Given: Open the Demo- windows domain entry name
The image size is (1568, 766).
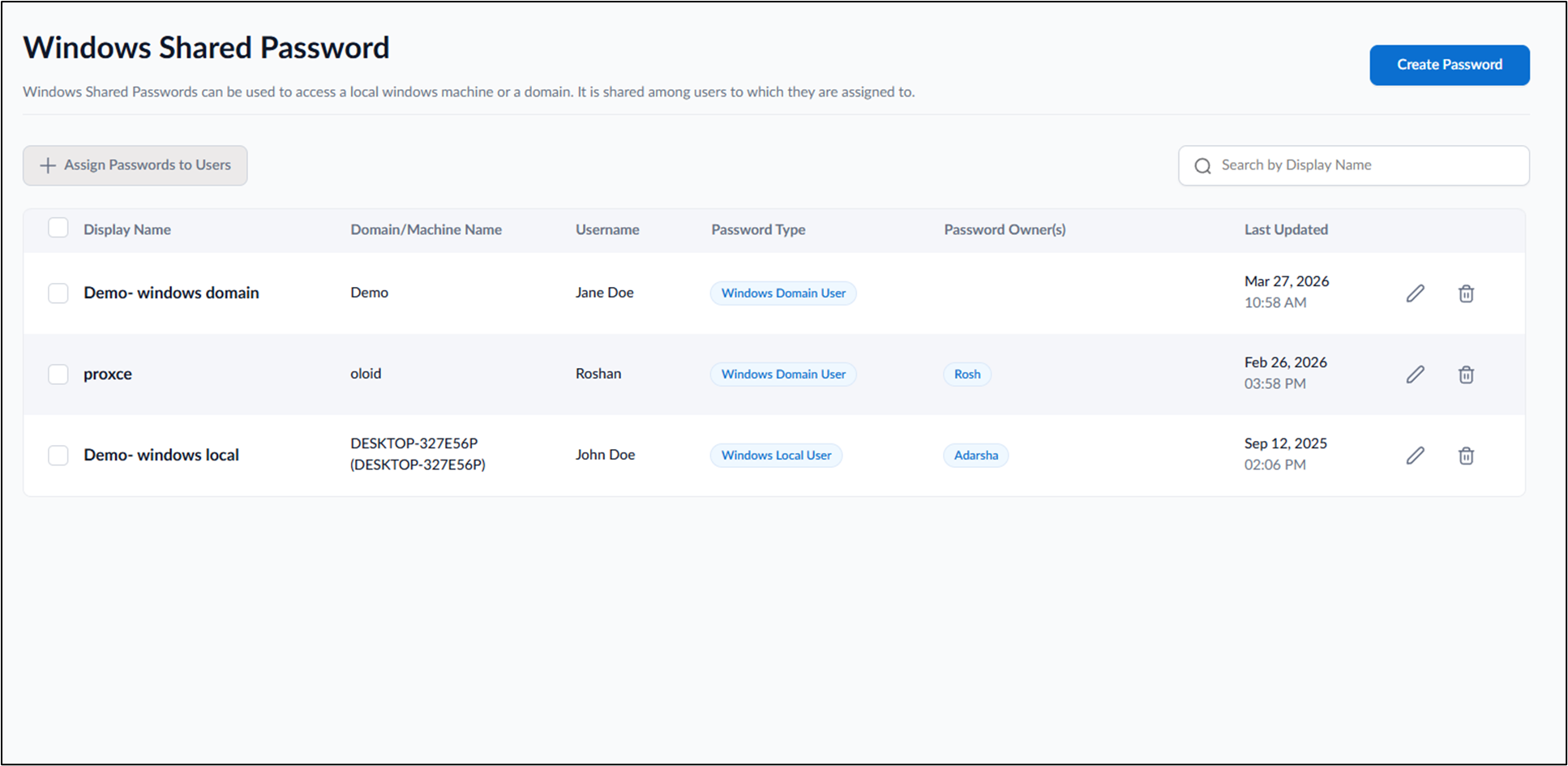Looking at the screenshot, I should point(171,293).
